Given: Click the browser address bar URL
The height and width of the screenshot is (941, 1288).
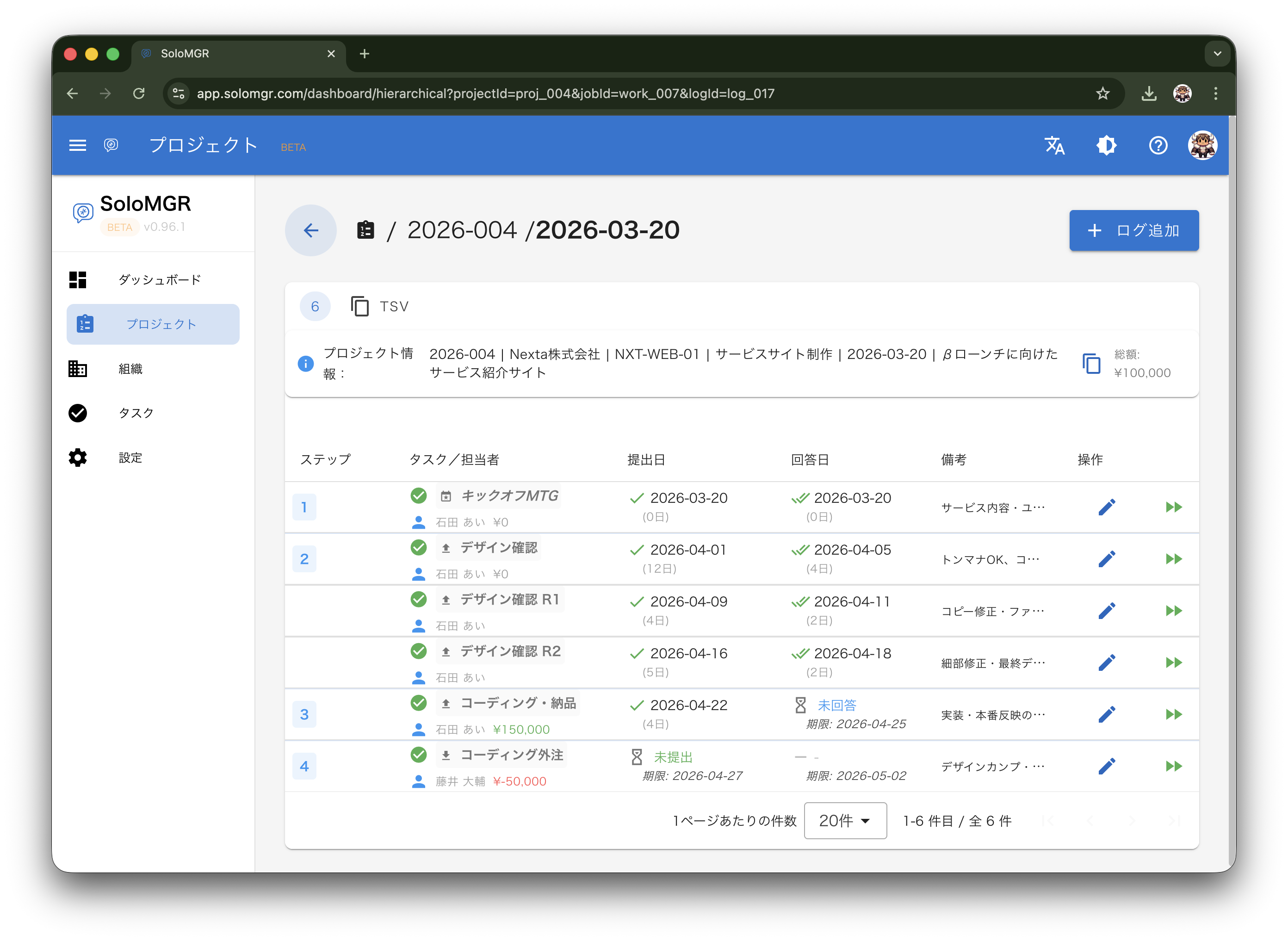Looking at the screenshot, I should tap(485, 93).
